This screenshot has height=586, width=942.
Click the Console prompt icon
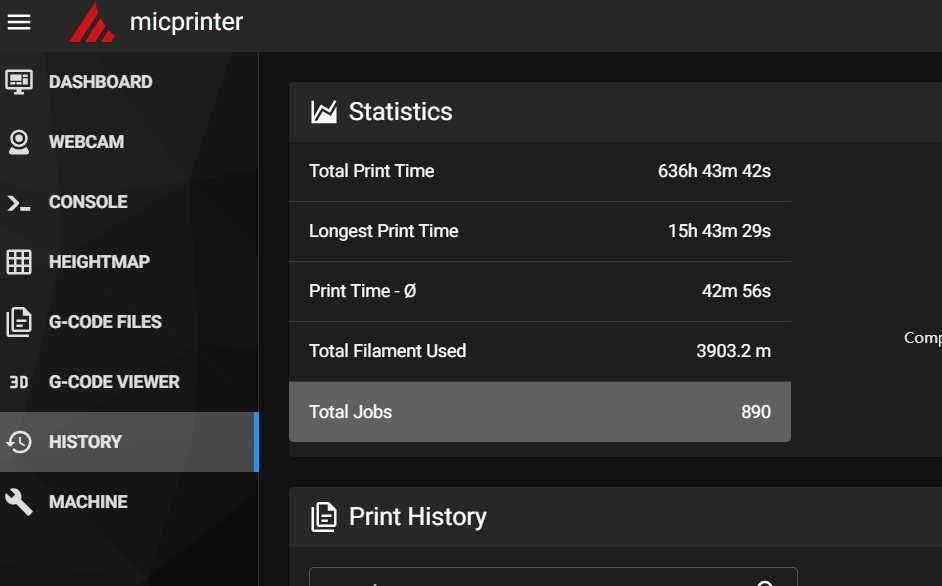pos(19,203)
